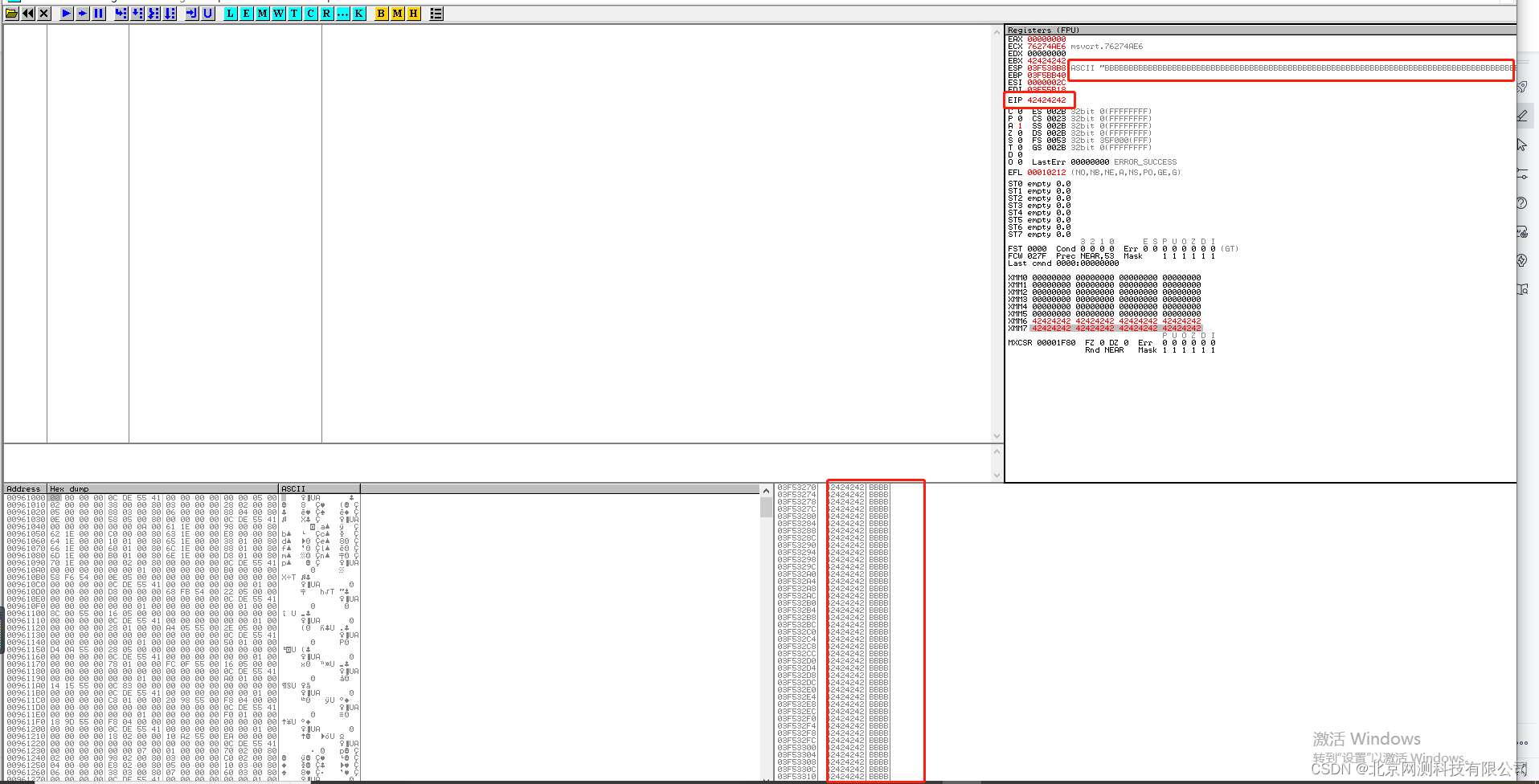Select the EIP value 42424242
The height and width of the screenshot is (784, 1539).
[x=1046, y=100]
